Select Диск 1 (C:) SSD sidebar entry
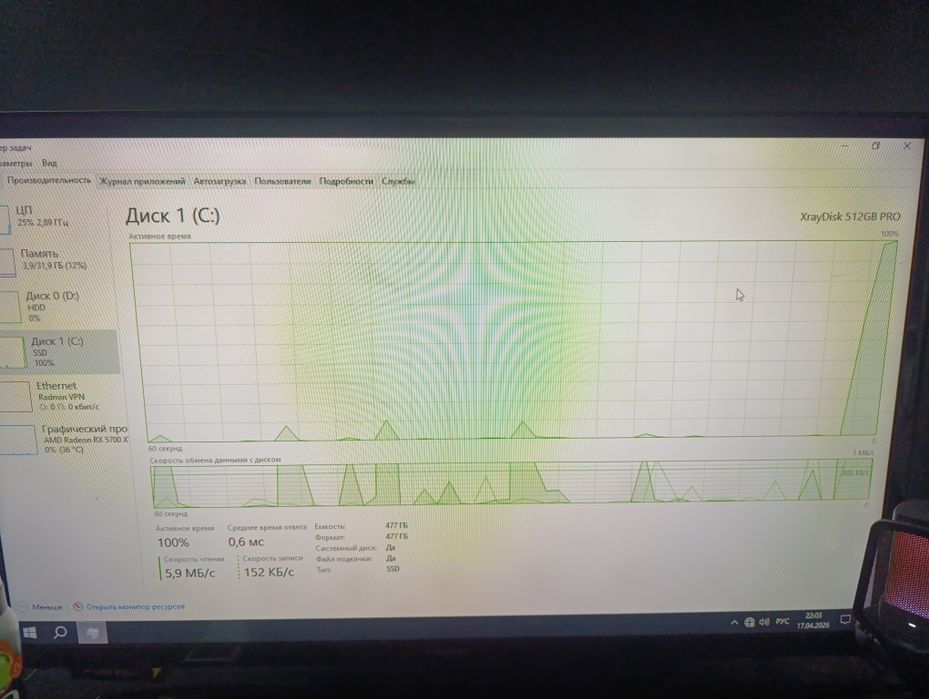Screen dimensions: 929x699 (58, 351)
